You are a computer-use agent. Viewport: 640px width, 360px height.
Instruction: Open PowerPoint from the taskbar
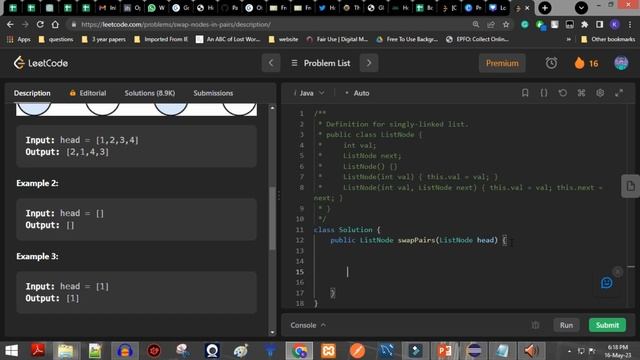tap(445, 351)
